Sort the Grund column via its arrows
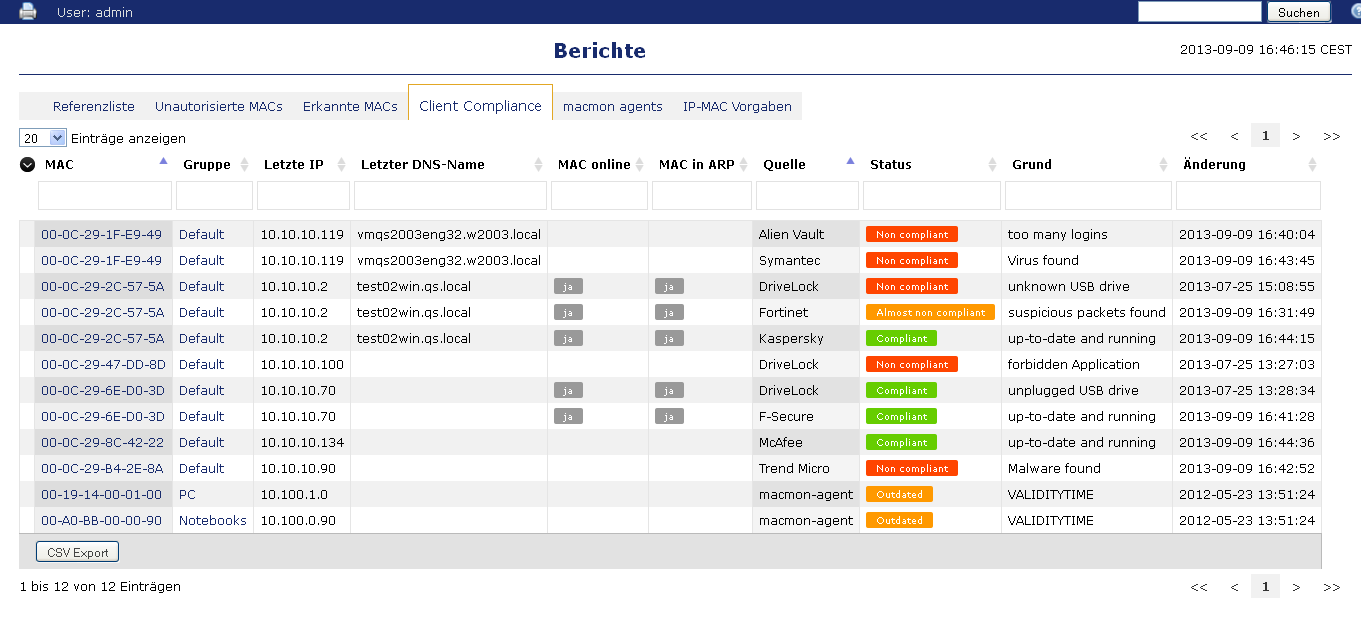This screenshot has width=1361, height=625. click(x=1164, y=165)
